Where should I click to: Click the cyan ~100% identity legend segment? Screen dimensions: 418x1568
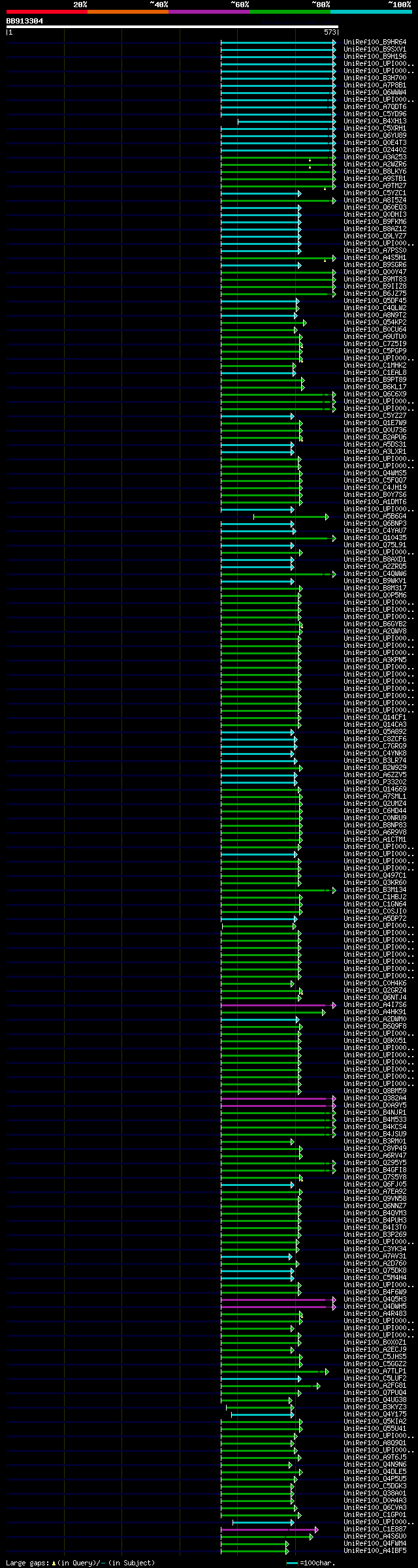pos(371,11)
